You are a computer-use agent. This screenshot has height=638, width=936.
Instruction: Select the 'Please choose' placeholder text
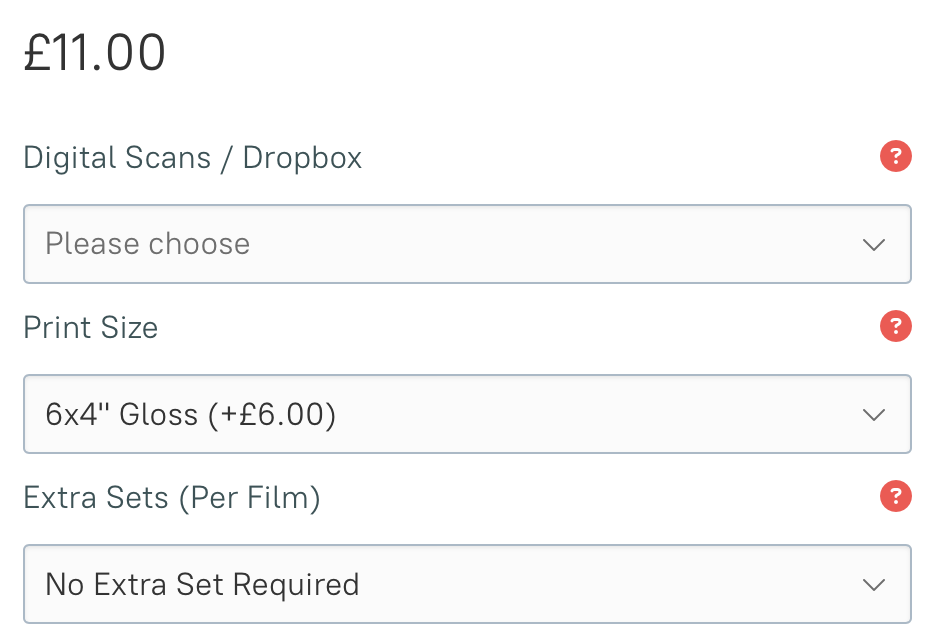[148, 244]
